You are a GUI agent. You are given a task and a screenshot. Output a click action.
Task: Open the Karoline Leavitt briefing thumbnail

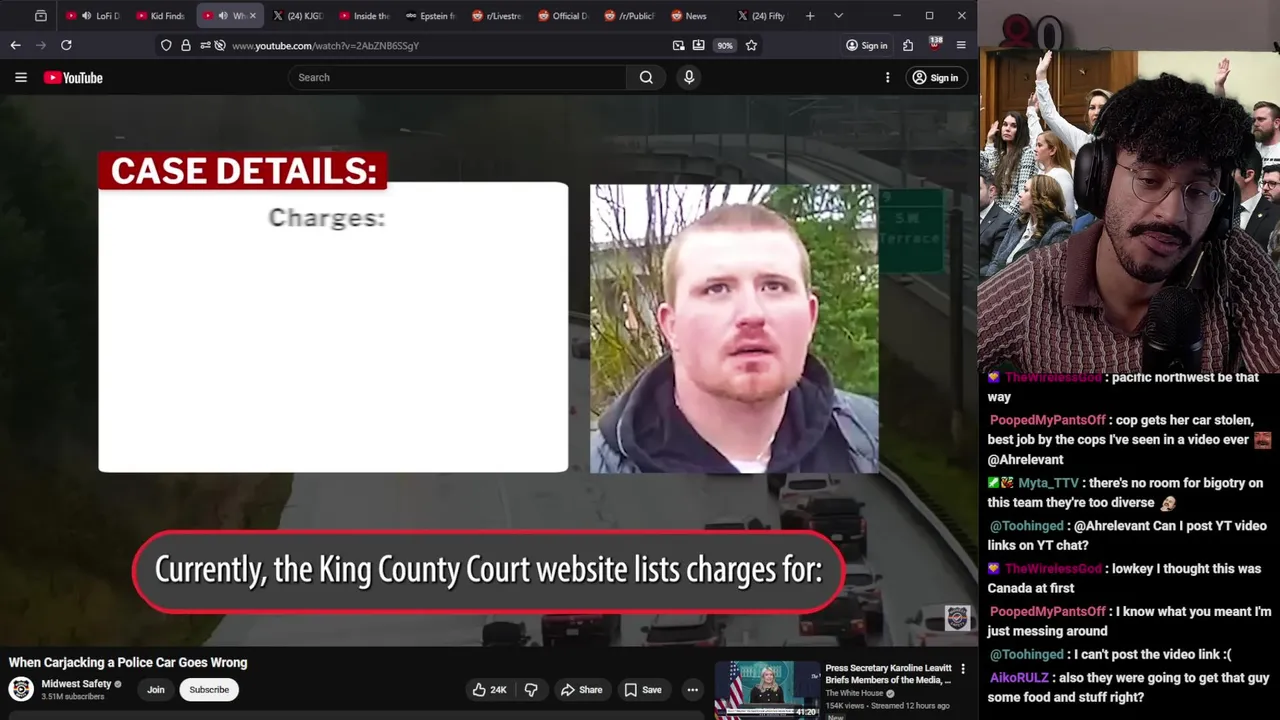point(767,690)
